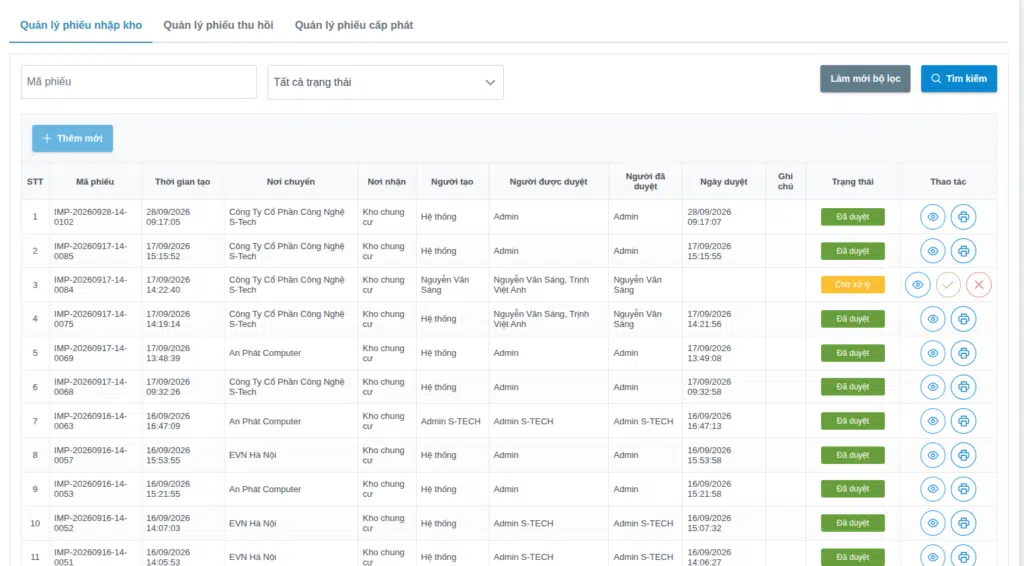View details of IMP-20260916-14-0052
The width and height of the screenshot is (1024, 566).
pyautogui.click(x=933, y=523)
